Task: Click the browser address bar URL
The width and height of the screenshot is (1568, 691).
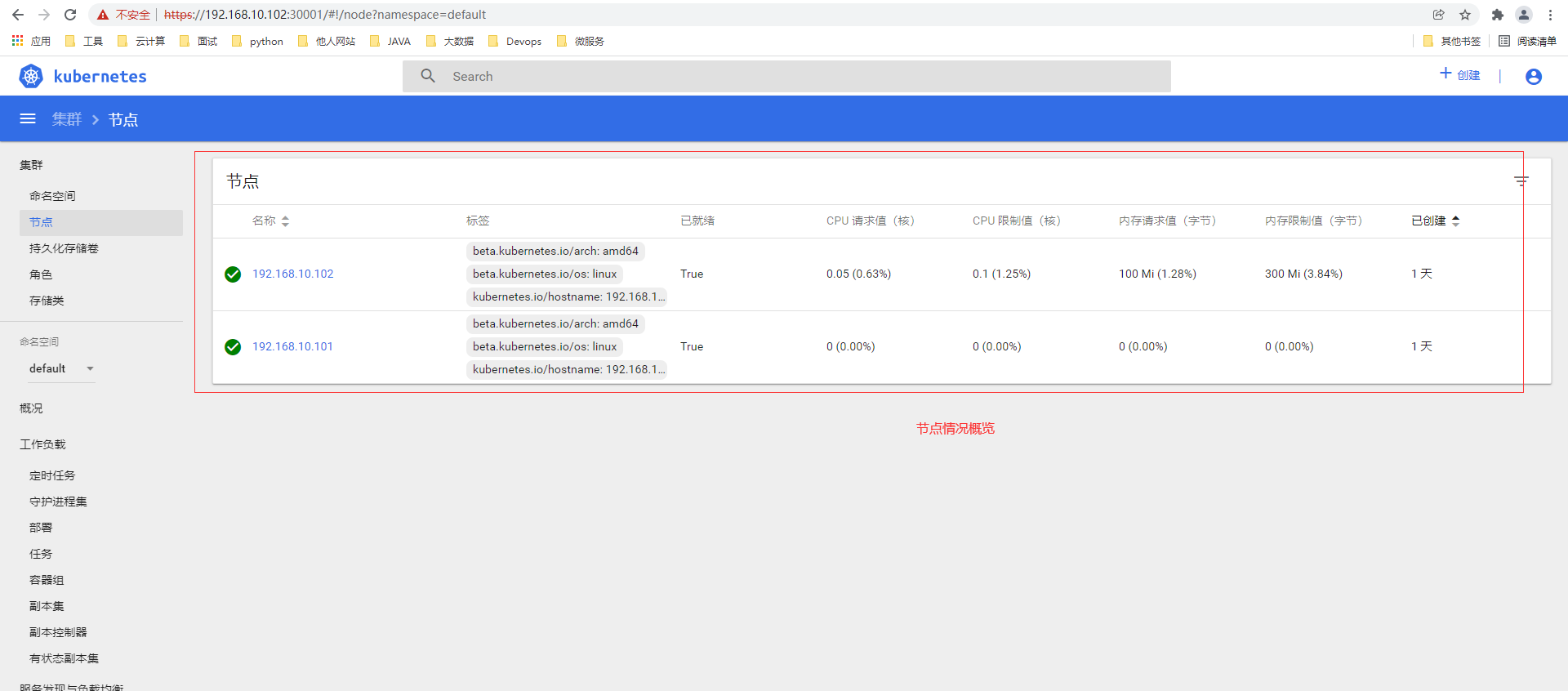Action: point(325,15)
